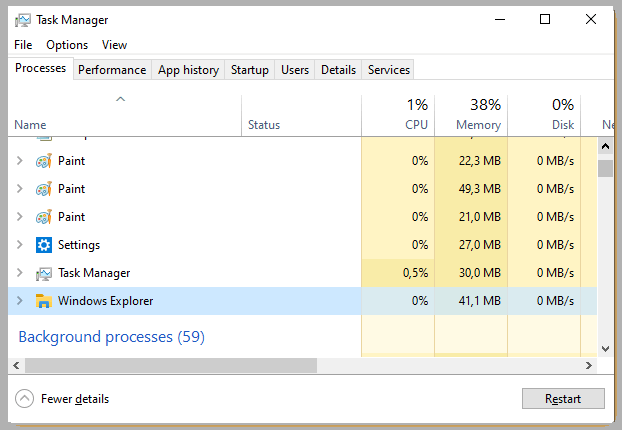Viewport: 622px width, 430px height.
Task: Click the Windows Explorer folder icon
Action: pyautogui.click(x=44, y=301)
